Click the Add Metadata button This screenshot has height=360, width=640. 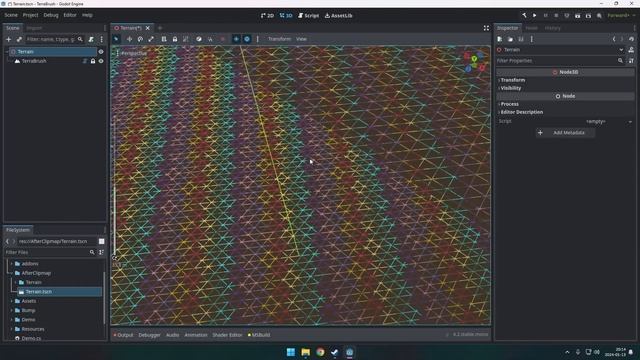tap(565, 133)
